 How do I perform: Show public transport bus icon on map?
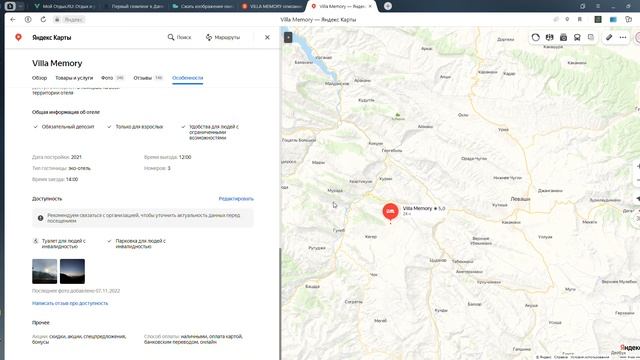point(577,37)
